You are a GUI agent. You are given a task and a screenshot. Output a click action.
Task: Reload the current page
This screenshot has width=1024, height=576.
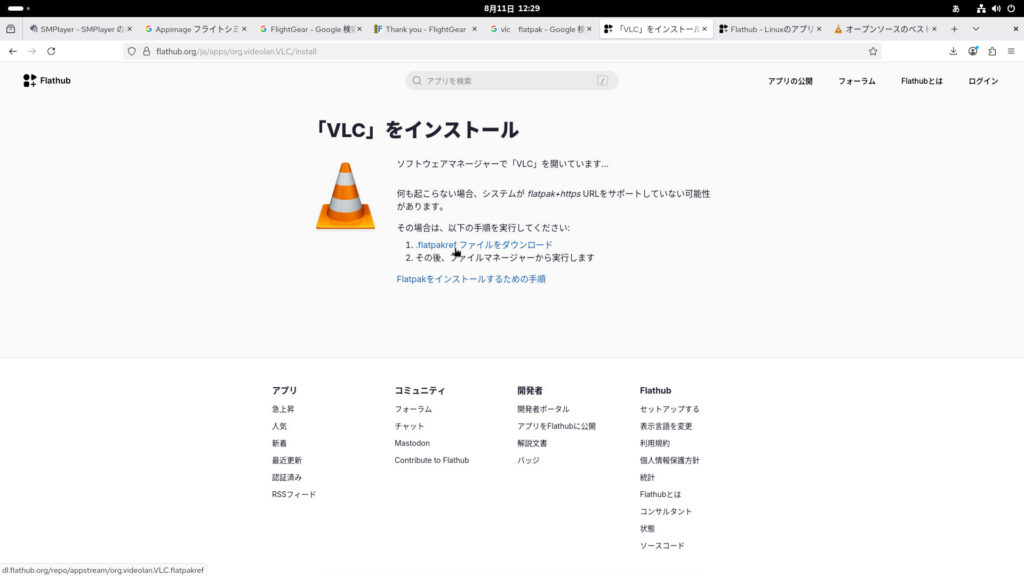pyautogui.click(x=51, y=51)
